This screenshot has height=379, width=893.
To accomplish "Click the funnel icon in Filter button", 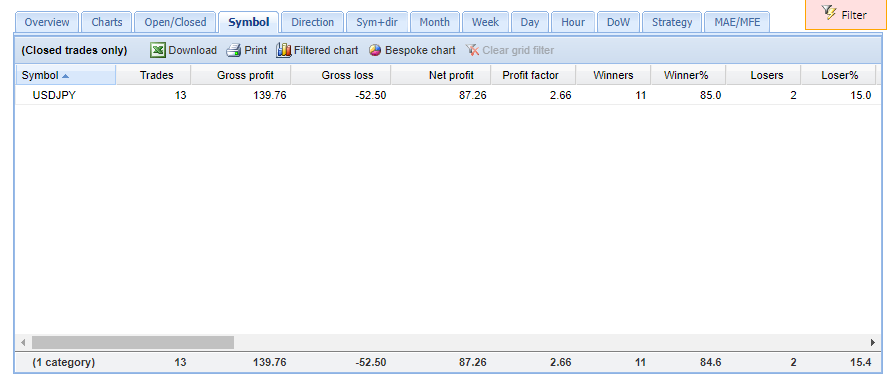I will [x=828, y=11].
